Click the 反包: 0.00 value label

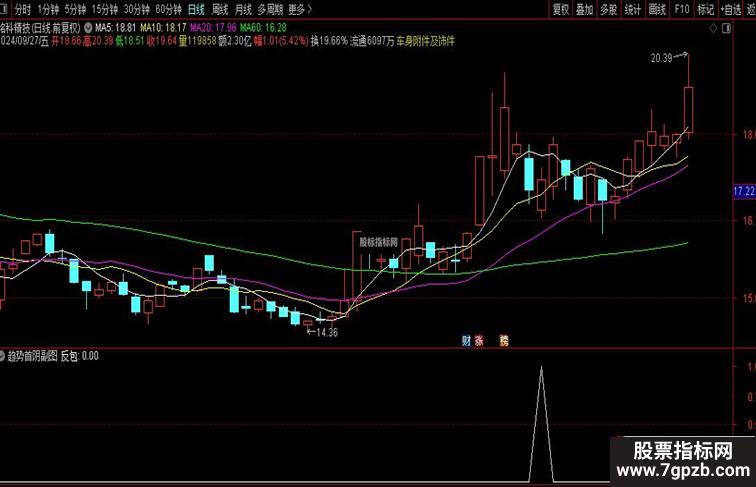(x=80, y=356)
